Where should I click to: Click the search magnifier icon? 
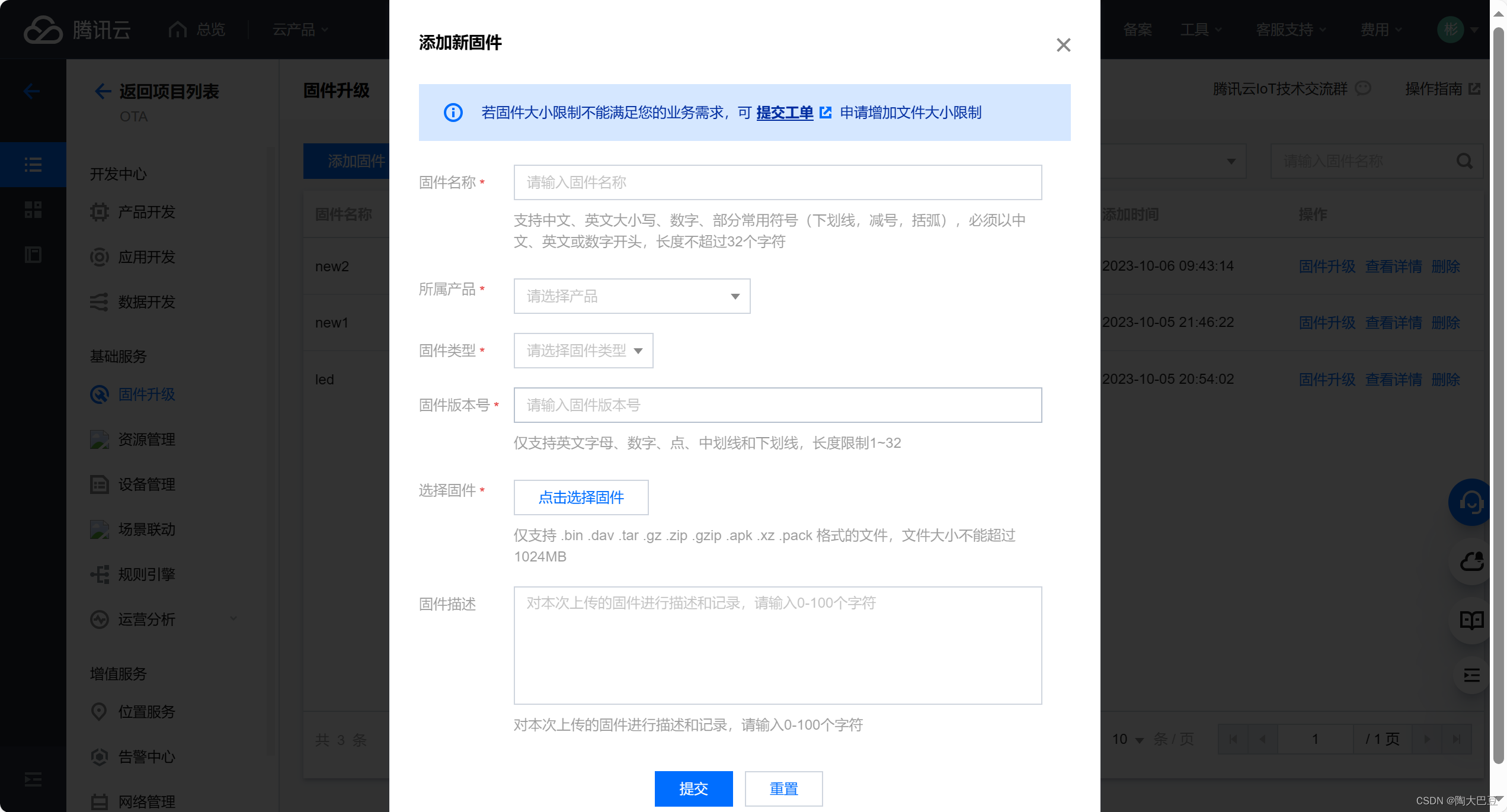[1464, 161]
